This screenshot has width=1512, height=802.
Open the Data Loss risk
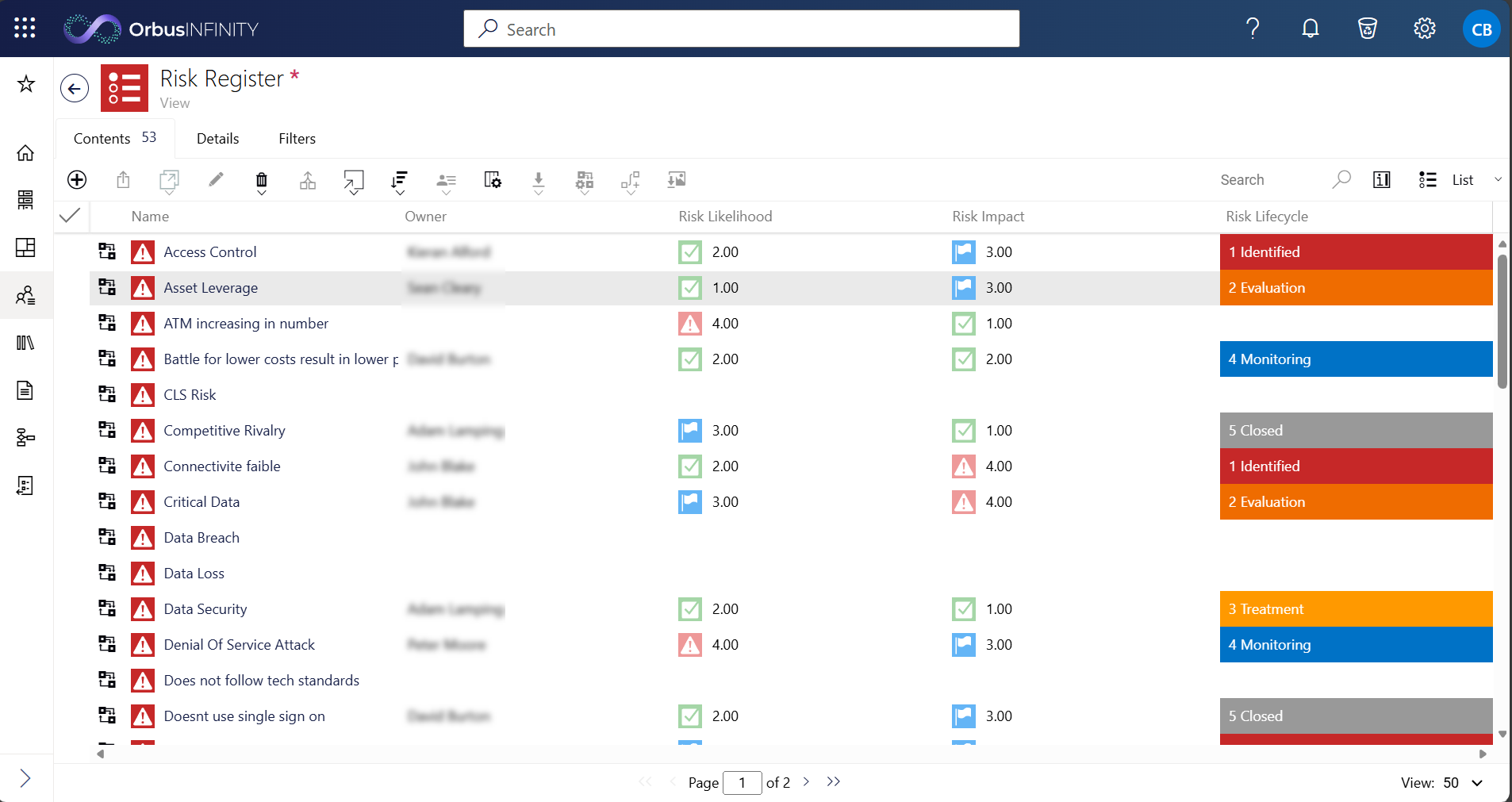point(194,574)
